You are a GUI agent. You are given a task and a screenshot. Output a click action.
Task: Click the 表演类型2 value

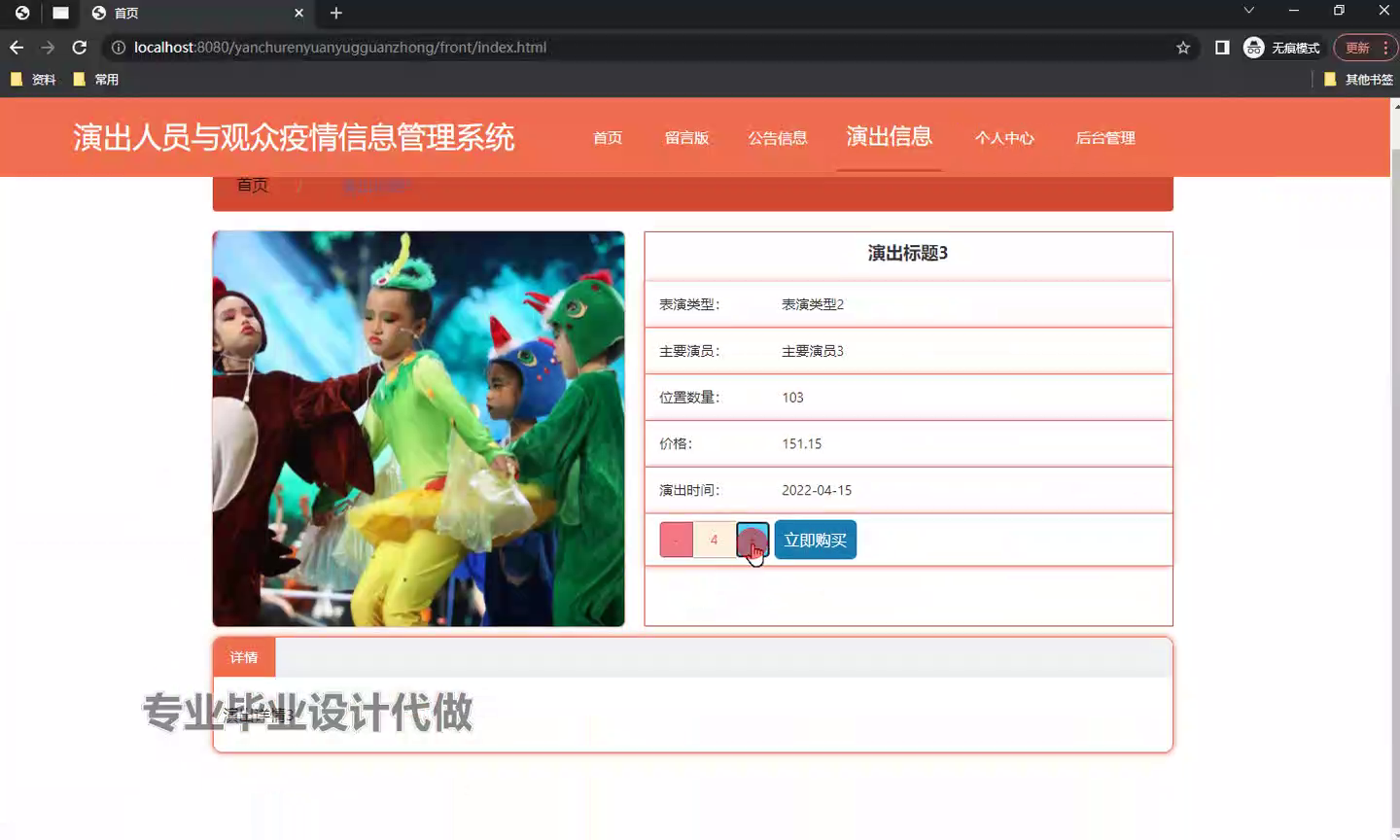[813, 304]
